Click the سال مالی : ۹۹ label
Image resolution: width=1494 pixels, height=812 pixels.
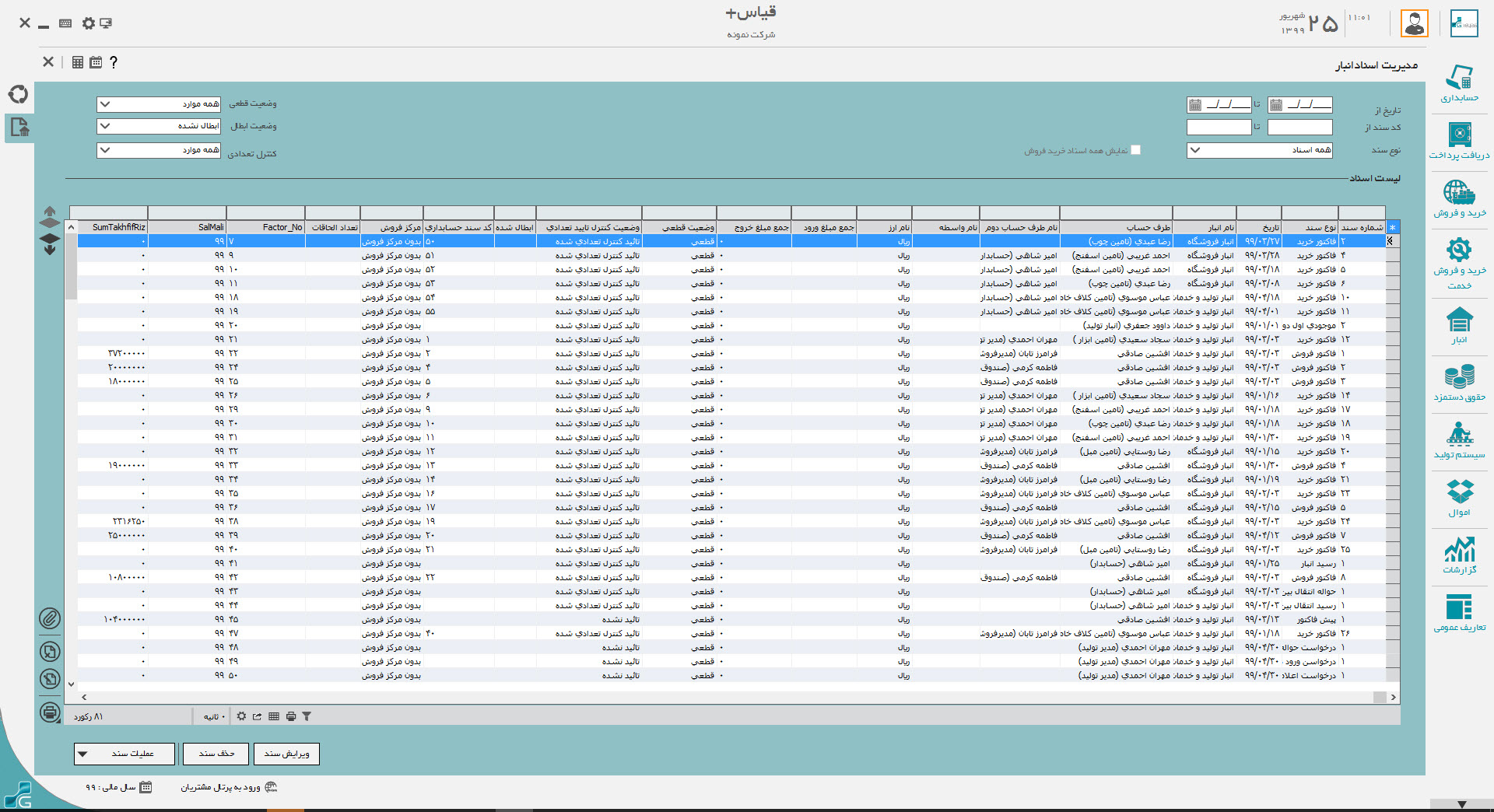click(111, 787)
